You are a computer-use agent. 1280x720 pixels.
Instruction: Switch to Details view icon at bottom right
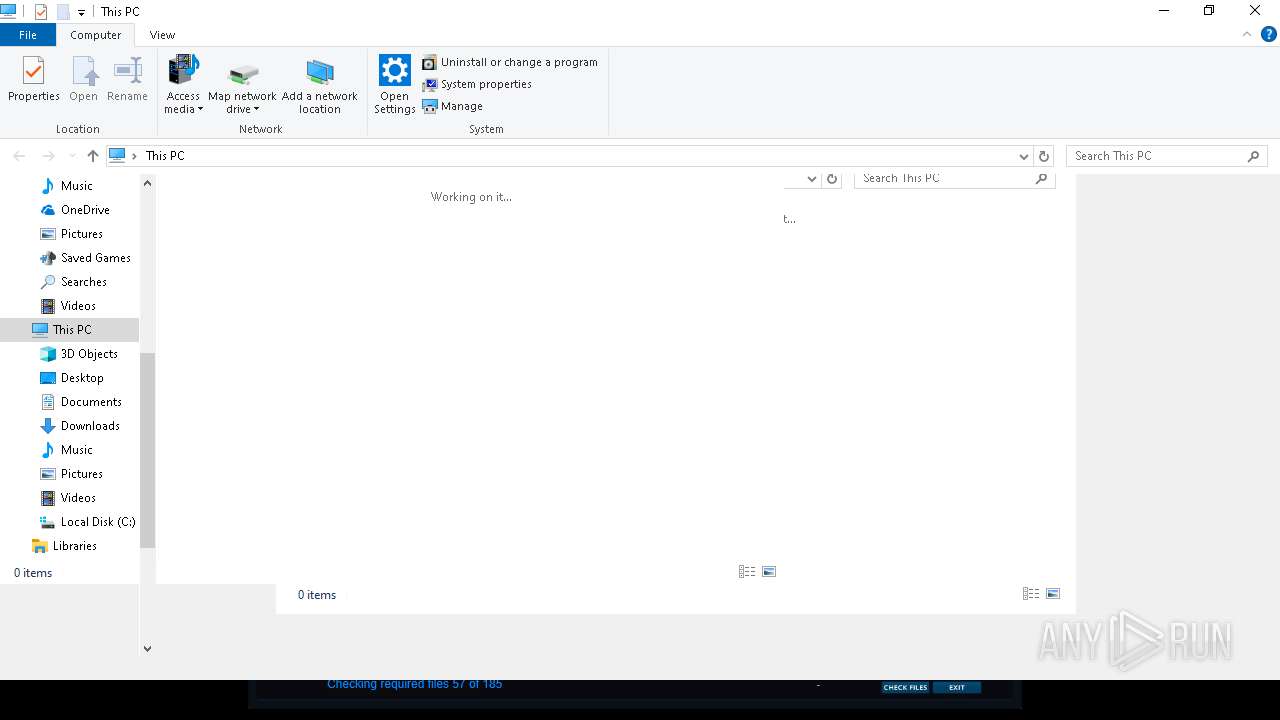point(1031,594)
